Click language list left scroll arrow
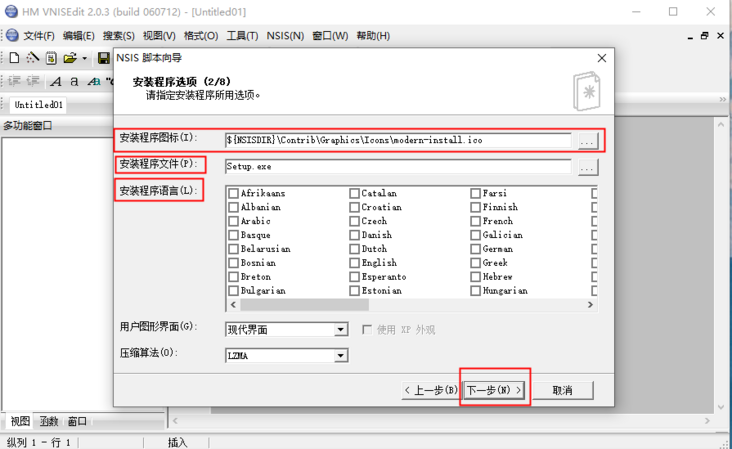Viewport: 732px width, 449px height. (233, 305)
